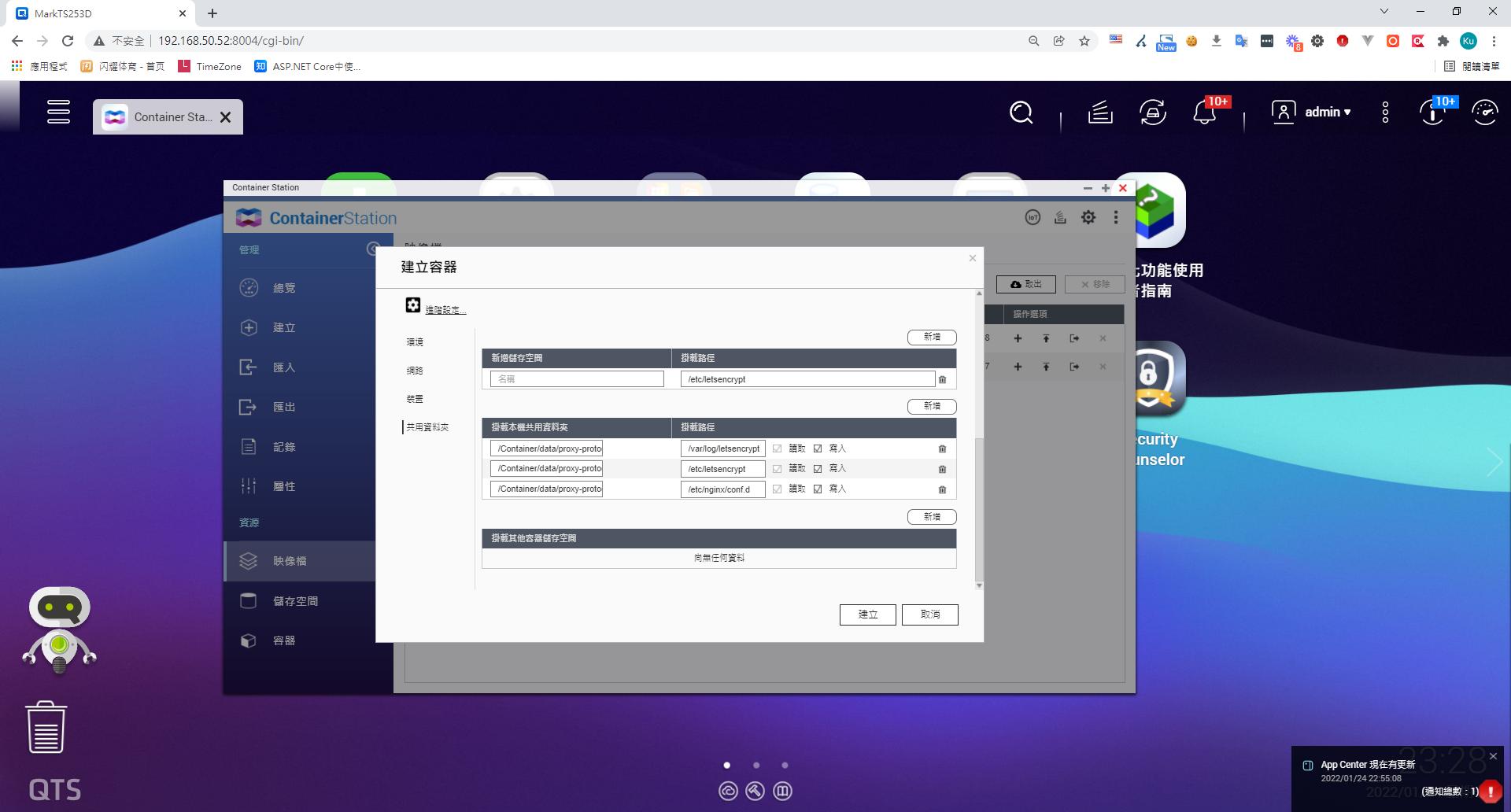1511x812 pixels.
Task: Toggle 寫入 checkbox for /etc/letsencrypt host mount
Action: tap(818, 469)
